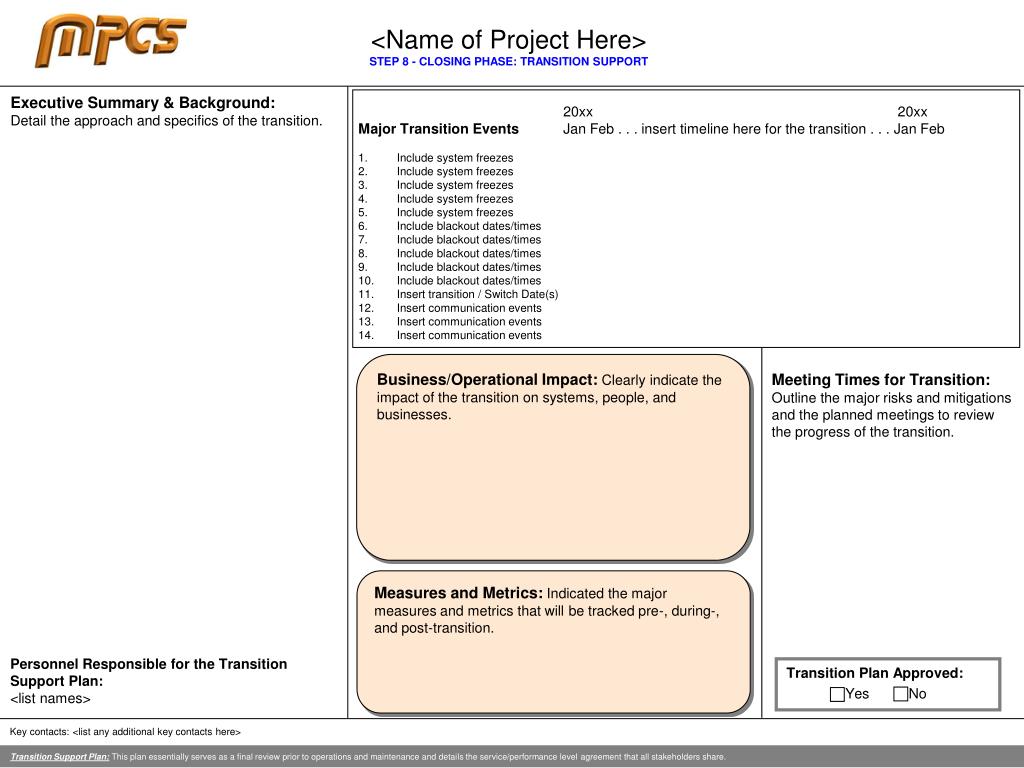
Task: Click the 'Business/Operational Impact:' heading
Action: (487, 379)
